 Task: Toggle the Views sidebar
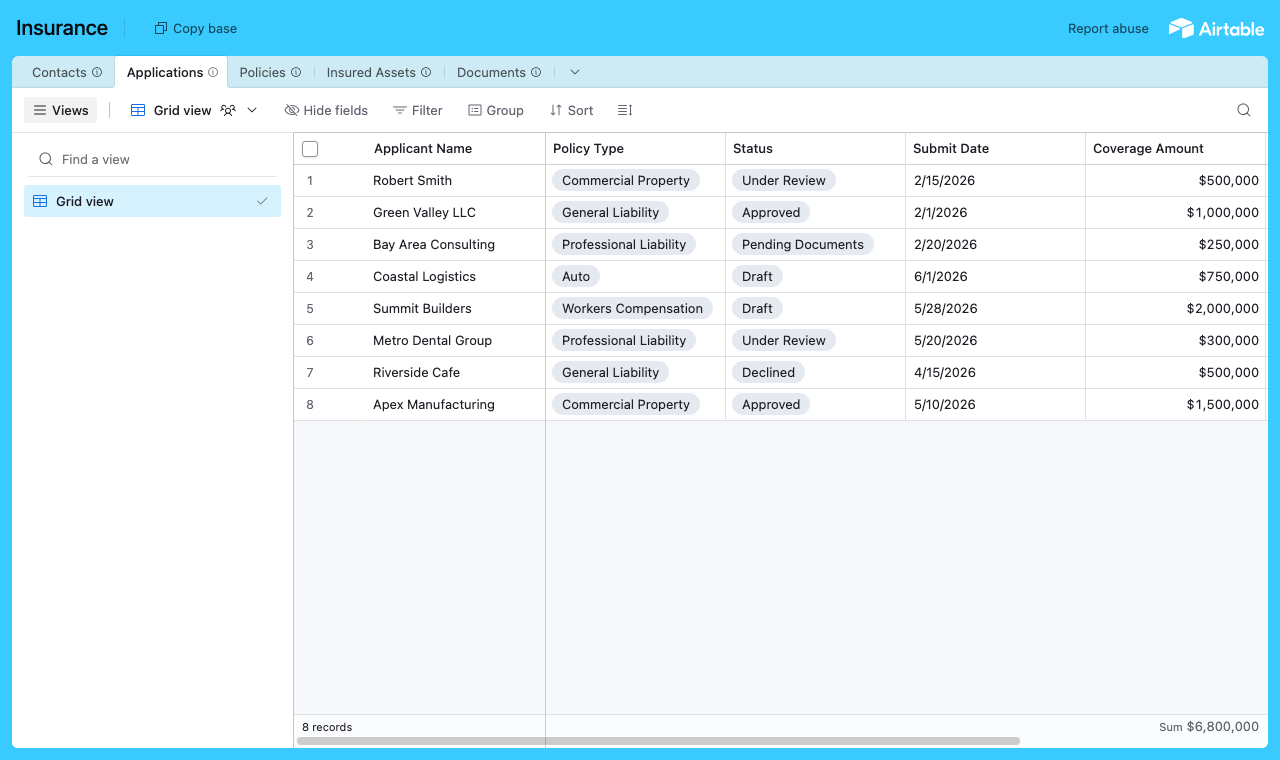click(x=60, y=110)
